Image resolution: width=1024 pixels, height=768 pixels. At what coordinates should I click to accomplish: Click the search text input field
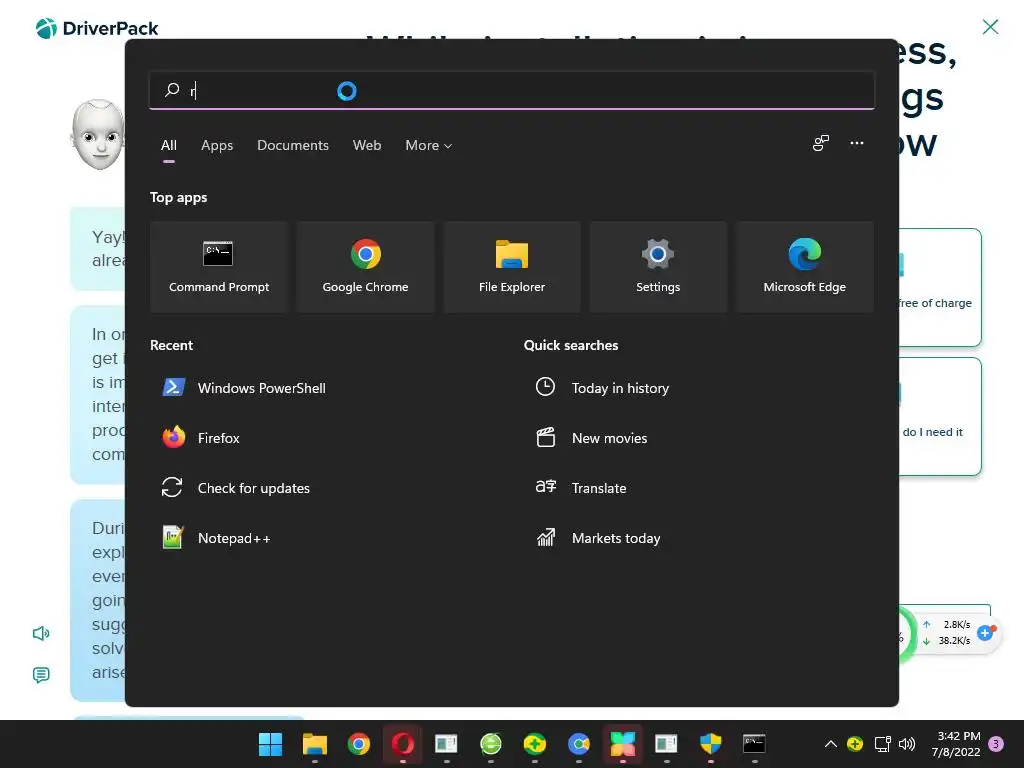511,90
